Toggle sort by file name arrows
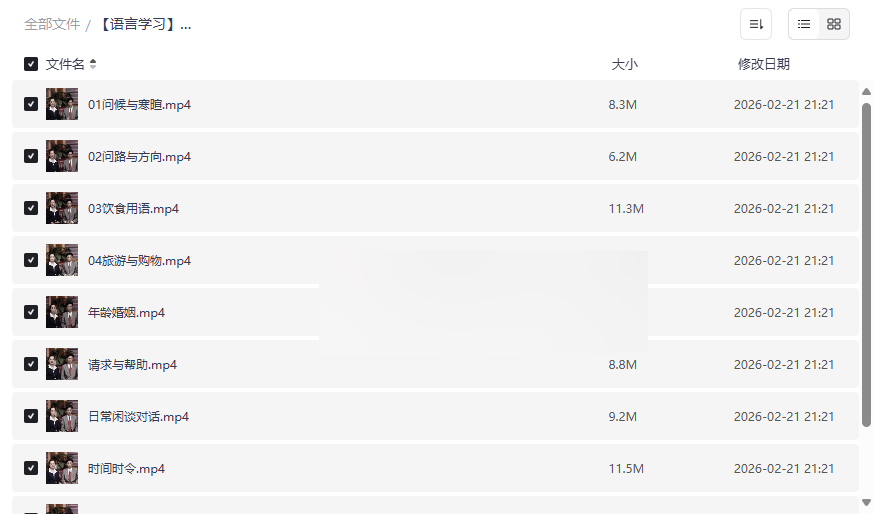 coord(93,64)
